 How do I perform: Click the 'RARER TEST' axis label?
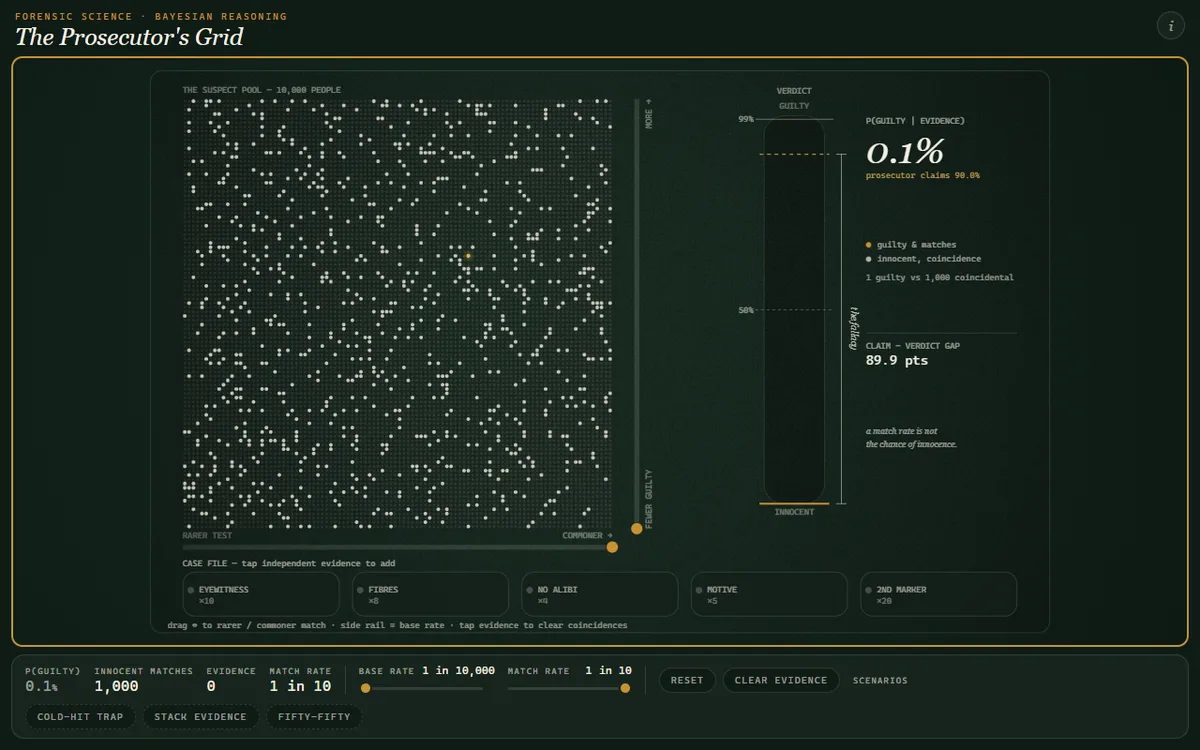point(207,536)
